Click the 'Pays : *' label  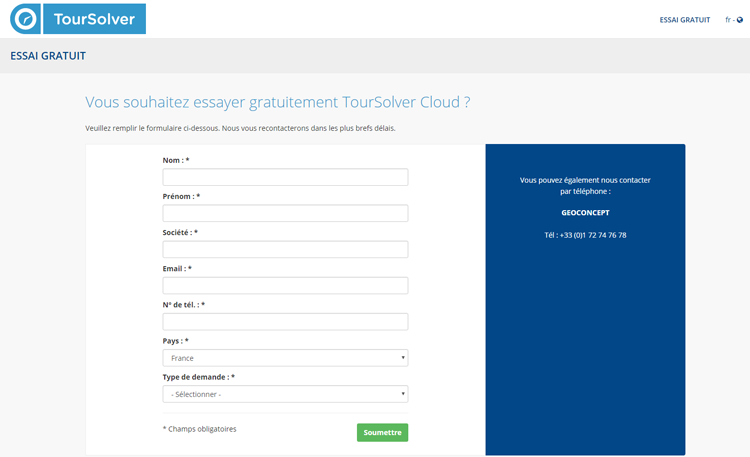(x=176, y=341)
